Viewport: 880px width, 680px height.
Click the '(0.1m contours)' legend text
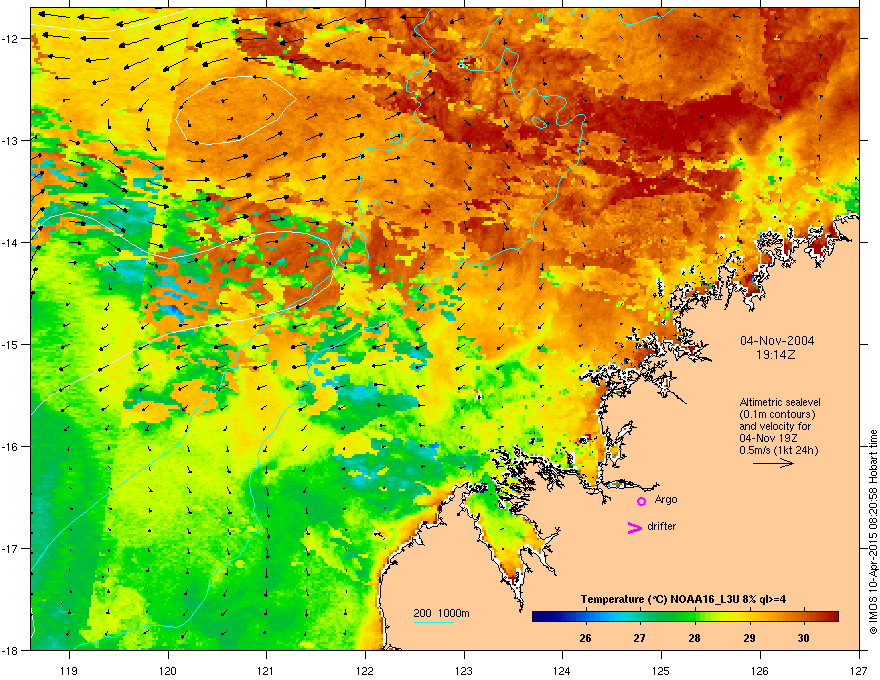point(777,415)
